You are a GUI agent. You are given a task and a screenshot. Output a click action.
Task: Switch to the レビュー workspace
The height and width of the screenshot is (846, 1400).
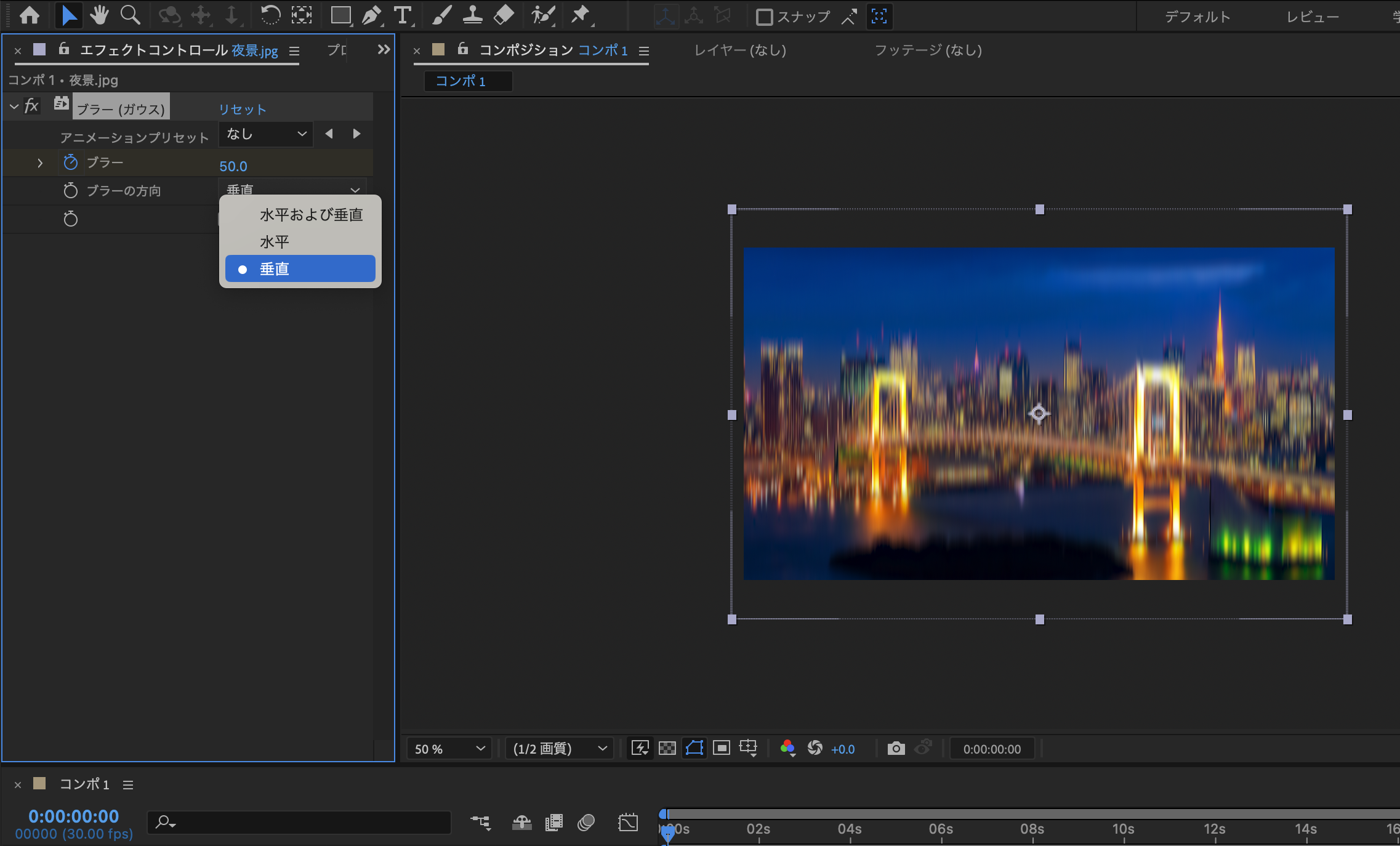[1313, 17]
